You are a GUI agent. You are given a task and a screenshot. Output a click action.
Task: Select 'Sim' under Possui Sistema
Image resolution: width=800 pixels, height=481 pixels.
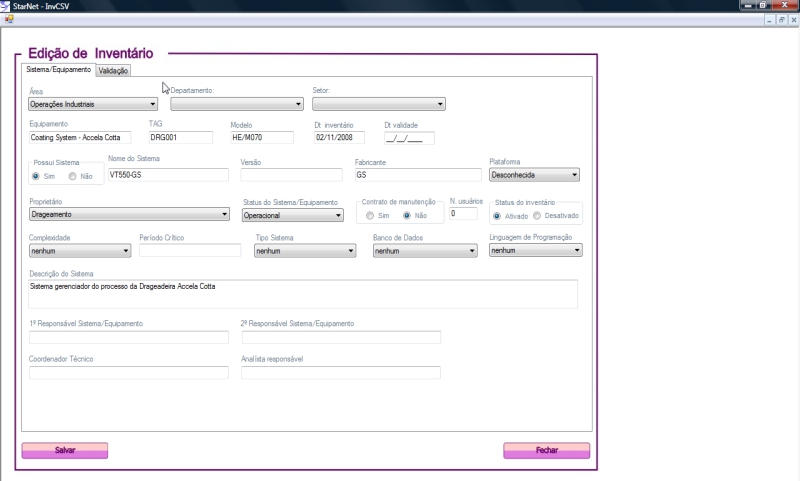(38, 176)
